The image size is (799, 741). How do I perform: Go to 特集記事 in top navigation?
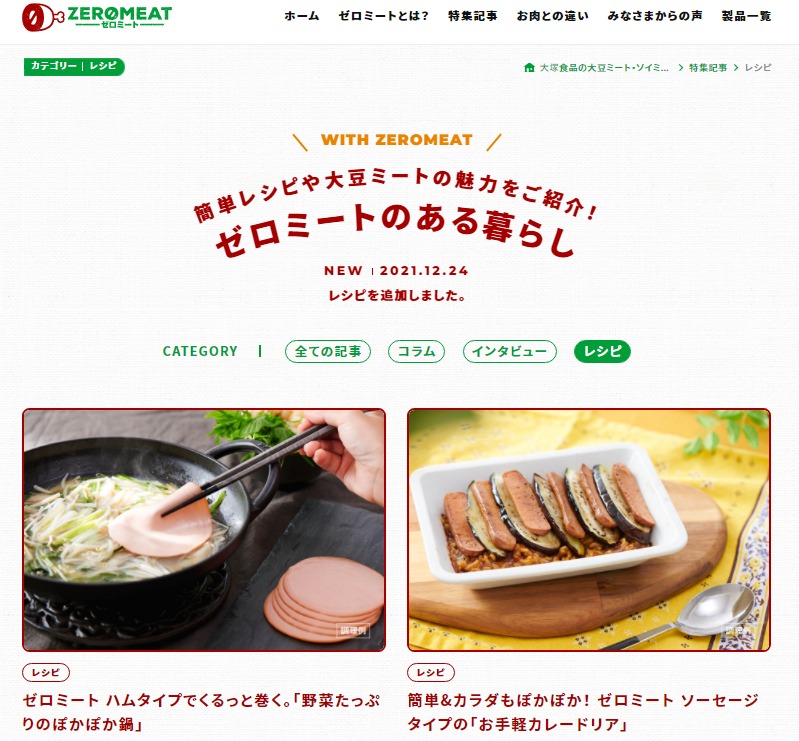[x=472, y=16]
